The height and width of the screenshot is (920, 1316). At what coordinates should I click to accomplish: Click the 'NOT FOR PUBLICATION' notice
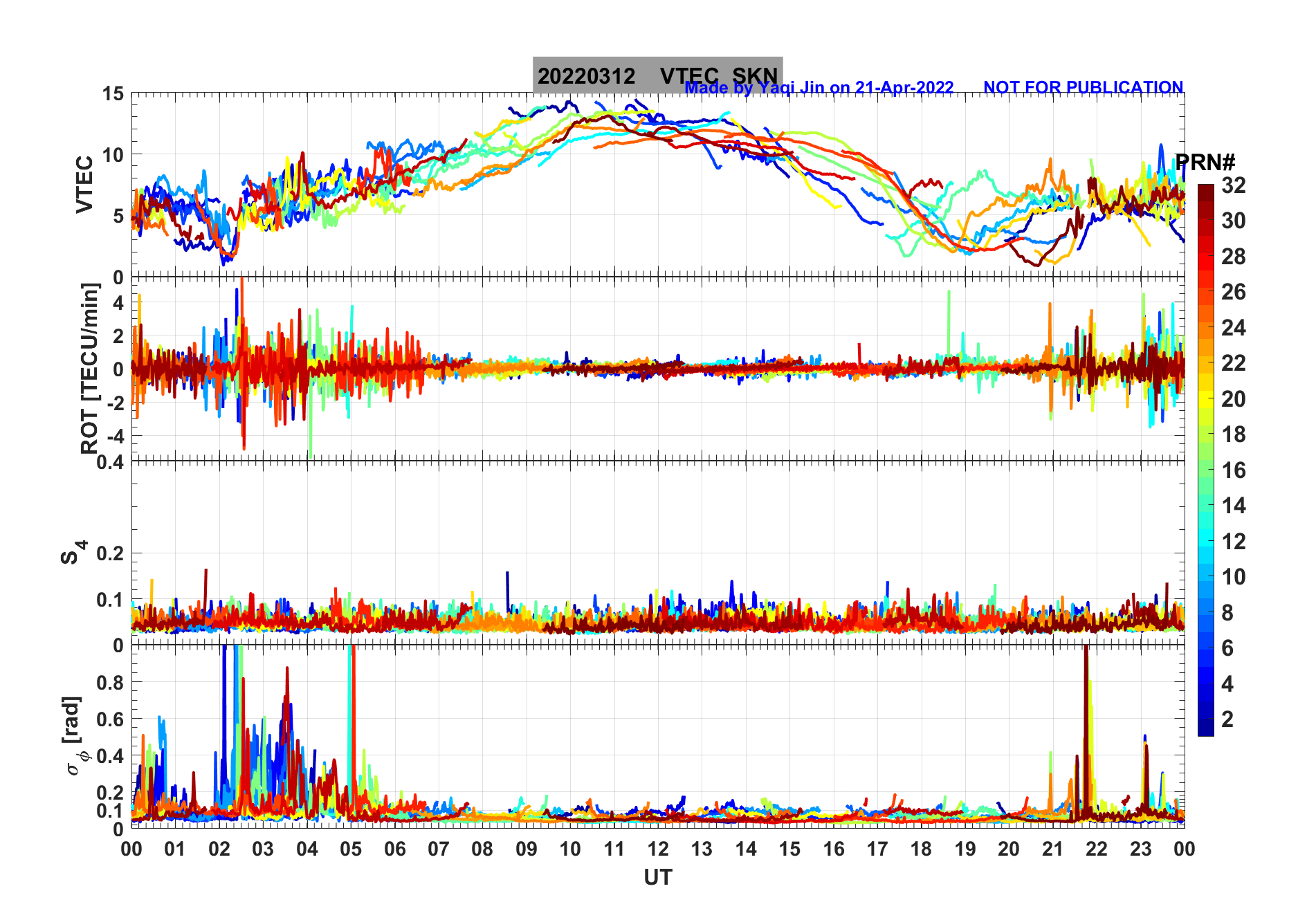[x=1083, y=88]
